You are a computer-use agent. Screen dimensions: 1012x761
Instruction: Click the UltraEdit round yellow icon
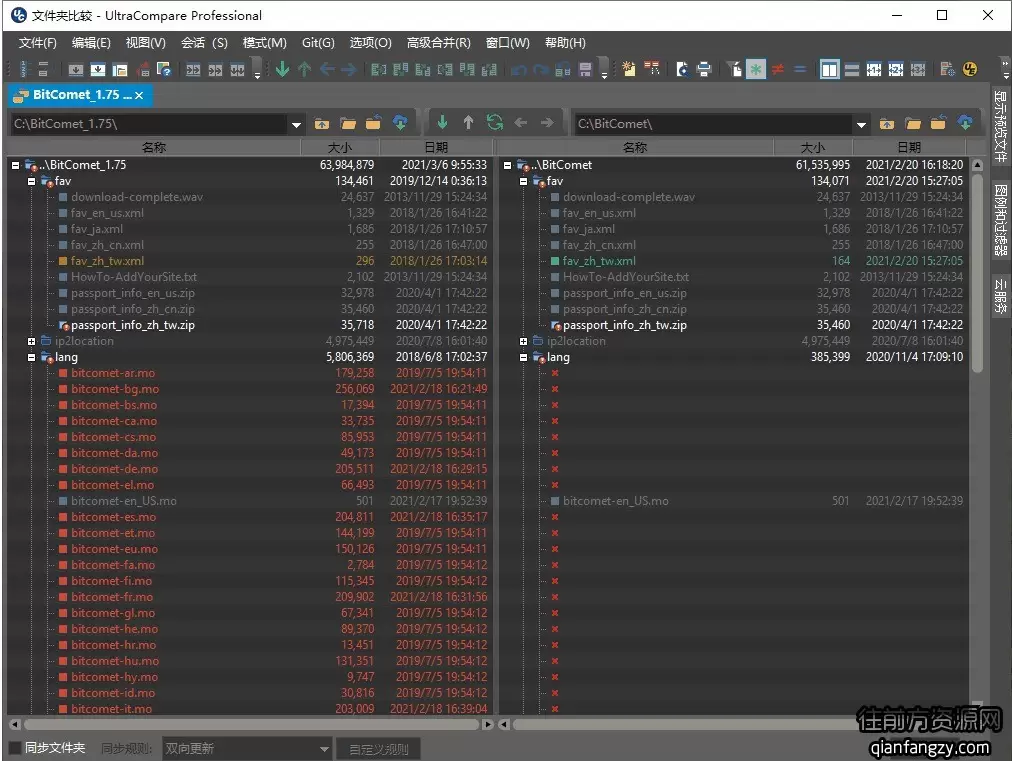pos(969,69)
